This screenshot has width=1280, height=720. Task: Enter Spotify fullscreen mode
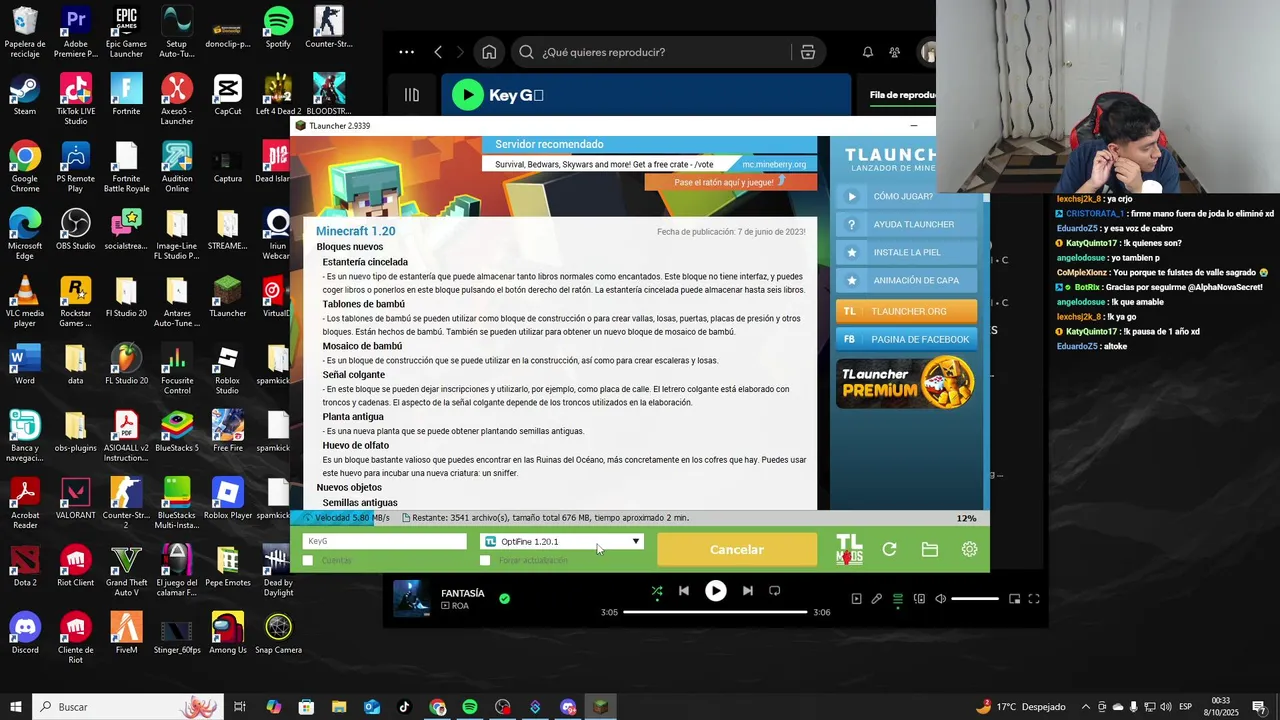pos(1034,599)
